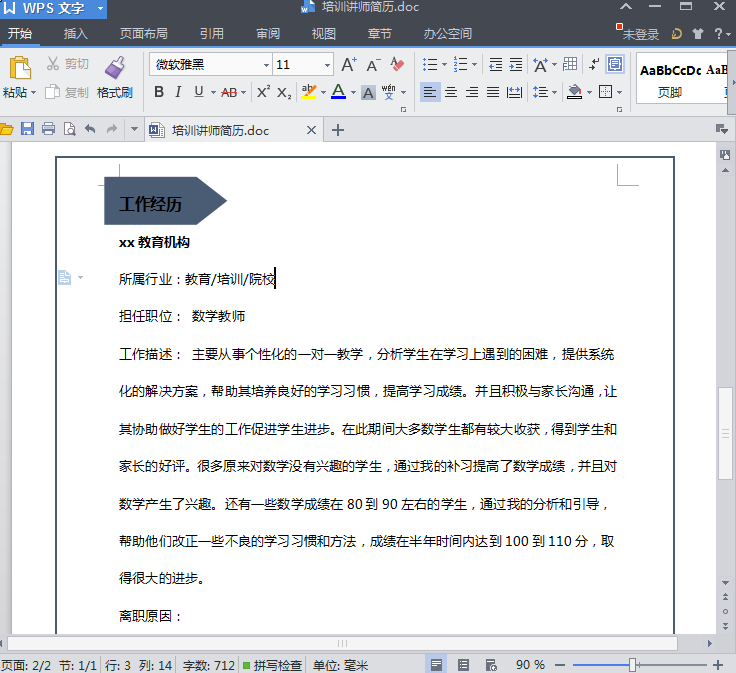Expand numbered list style arrow

[x=475, y=65]
